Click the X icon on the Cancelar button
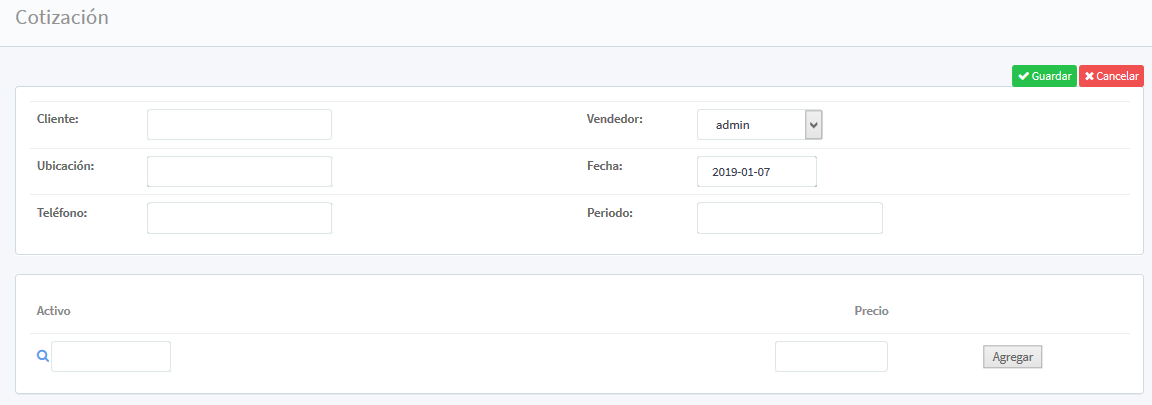 [x=1089, y=77]
